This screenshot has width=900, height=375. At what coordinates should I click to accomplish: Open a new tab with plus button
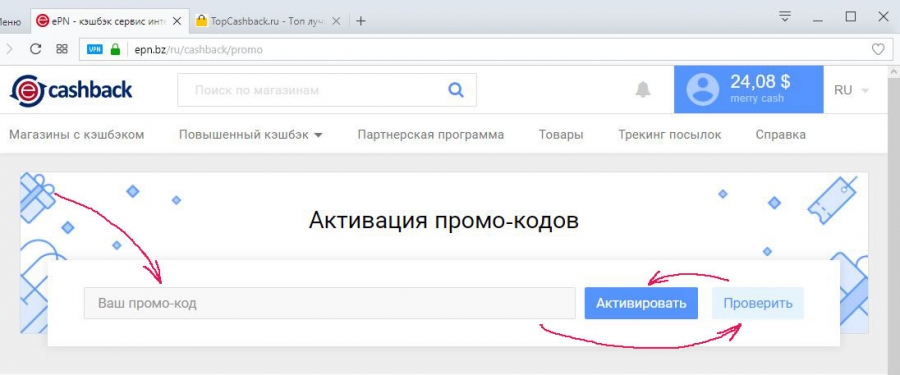(x=360, y=21)
